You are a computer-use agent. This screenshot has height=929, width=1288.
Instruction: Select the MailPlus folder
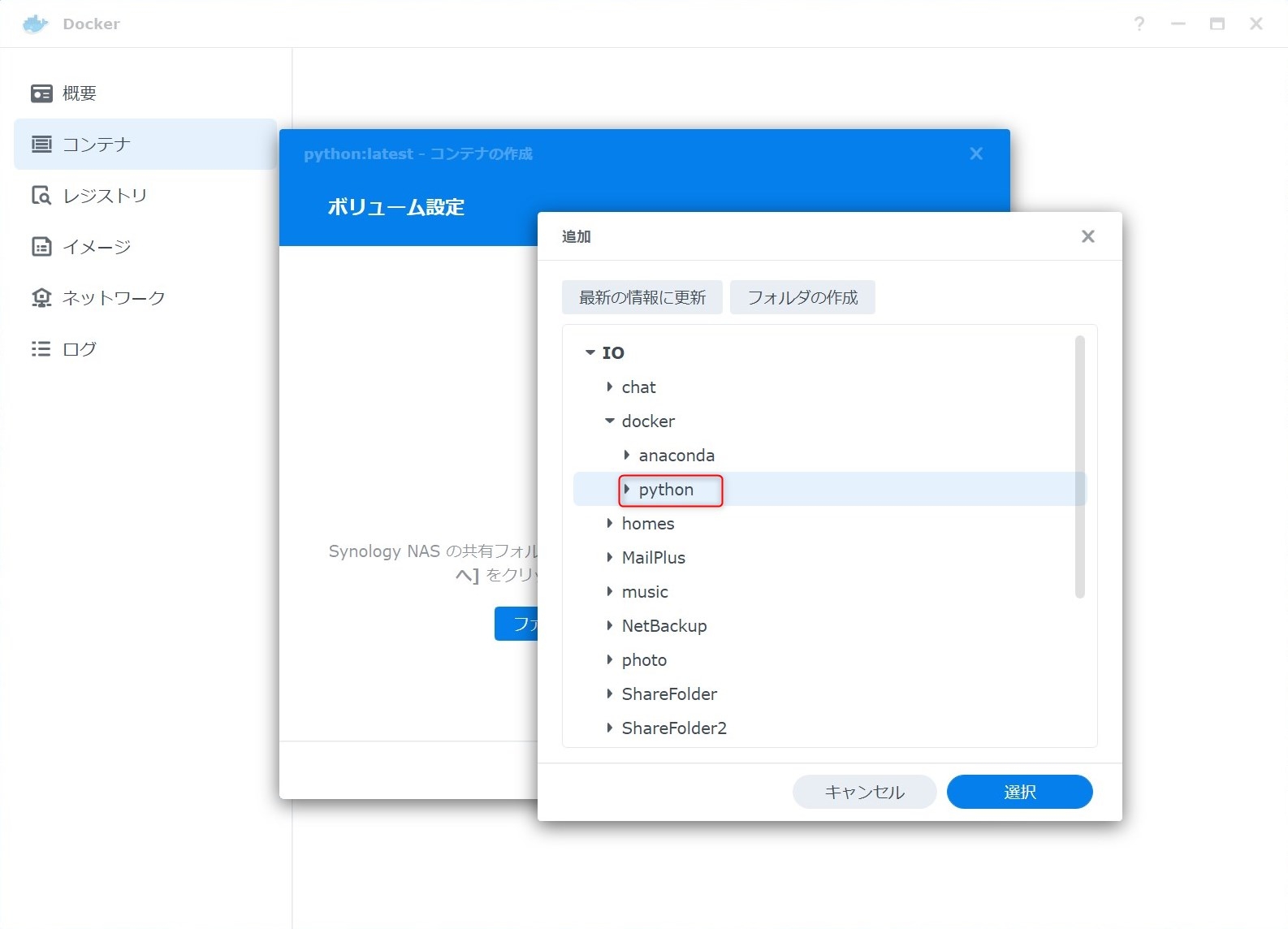pyautogui.click(x=653, y=558)
